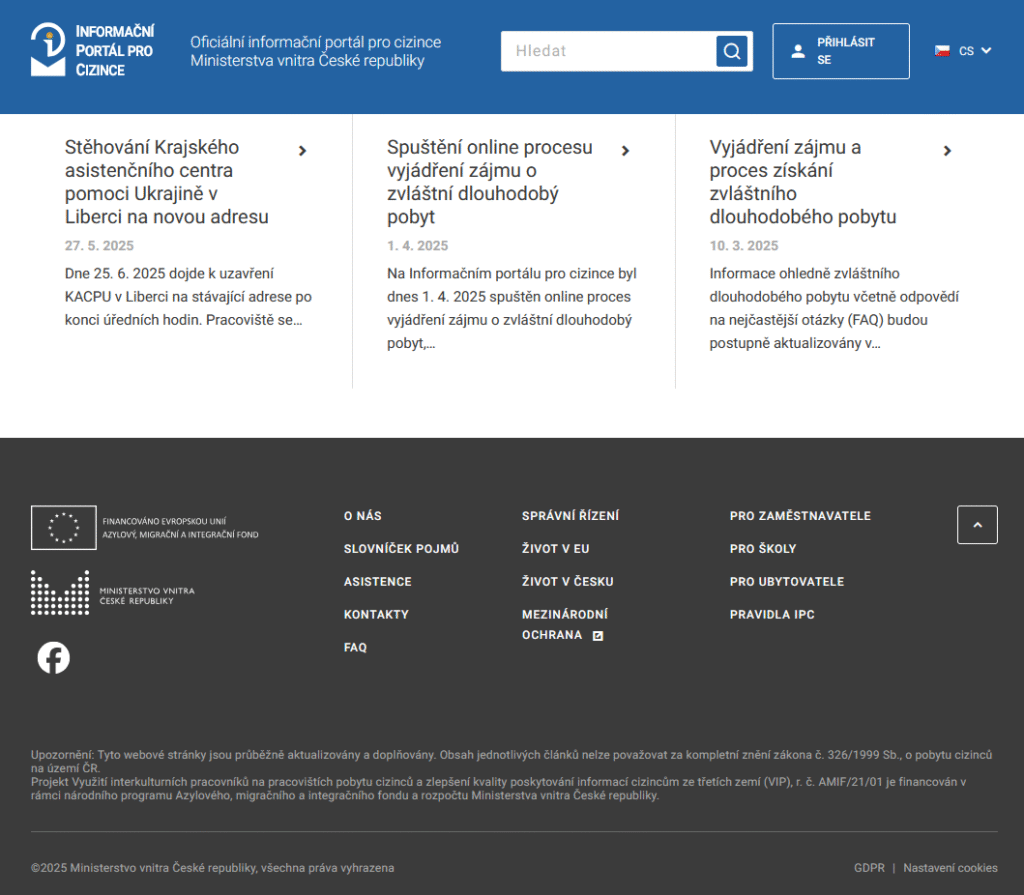Open the O nás footer link

click(x=362, y=516)
